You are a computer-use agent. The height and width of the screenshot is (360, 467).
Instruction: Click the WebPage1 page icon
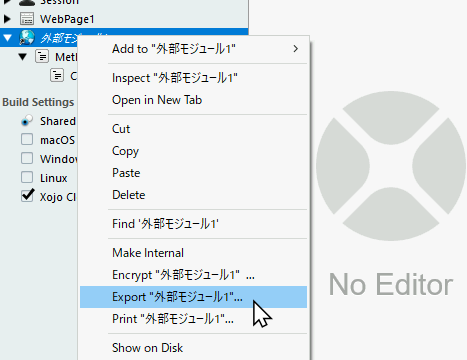27,19
